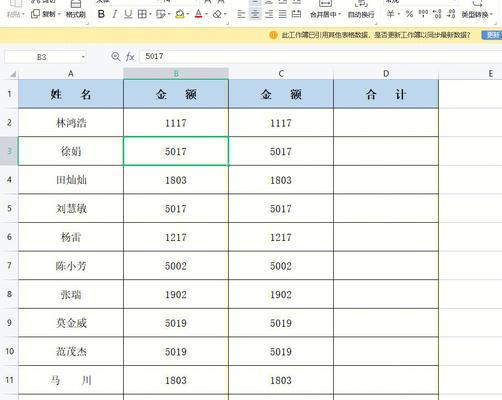Screen dimensions: 502x400
Task: Open the name box dropdown arrow
Action: coord(83,57)
